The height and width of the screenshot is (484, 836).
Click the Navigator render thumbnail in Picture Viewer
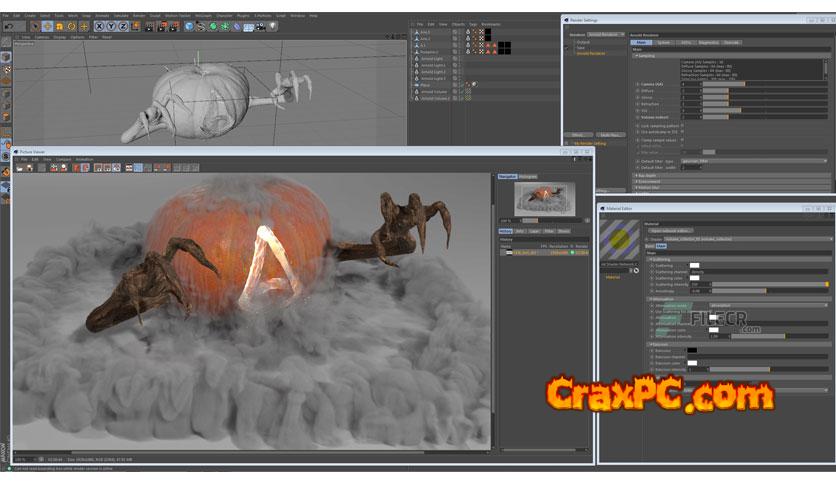(544, 198)
